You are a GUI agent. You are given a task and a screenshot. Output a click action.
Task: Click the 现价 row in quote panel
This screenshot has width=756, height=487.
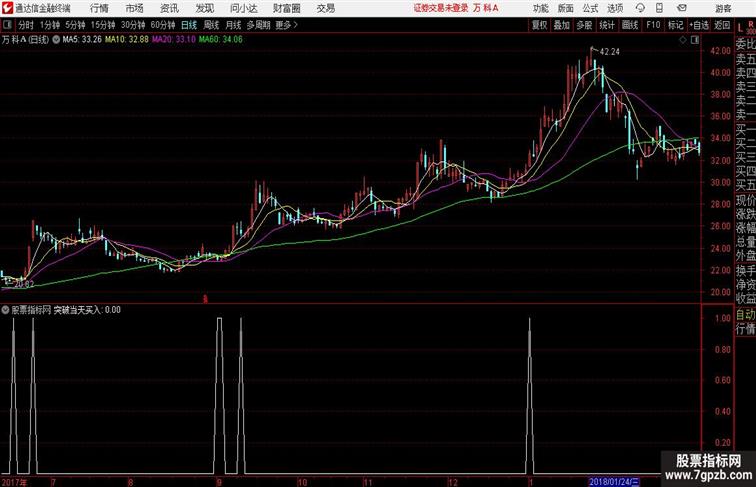pyautogui.click(x=745, y=200)
